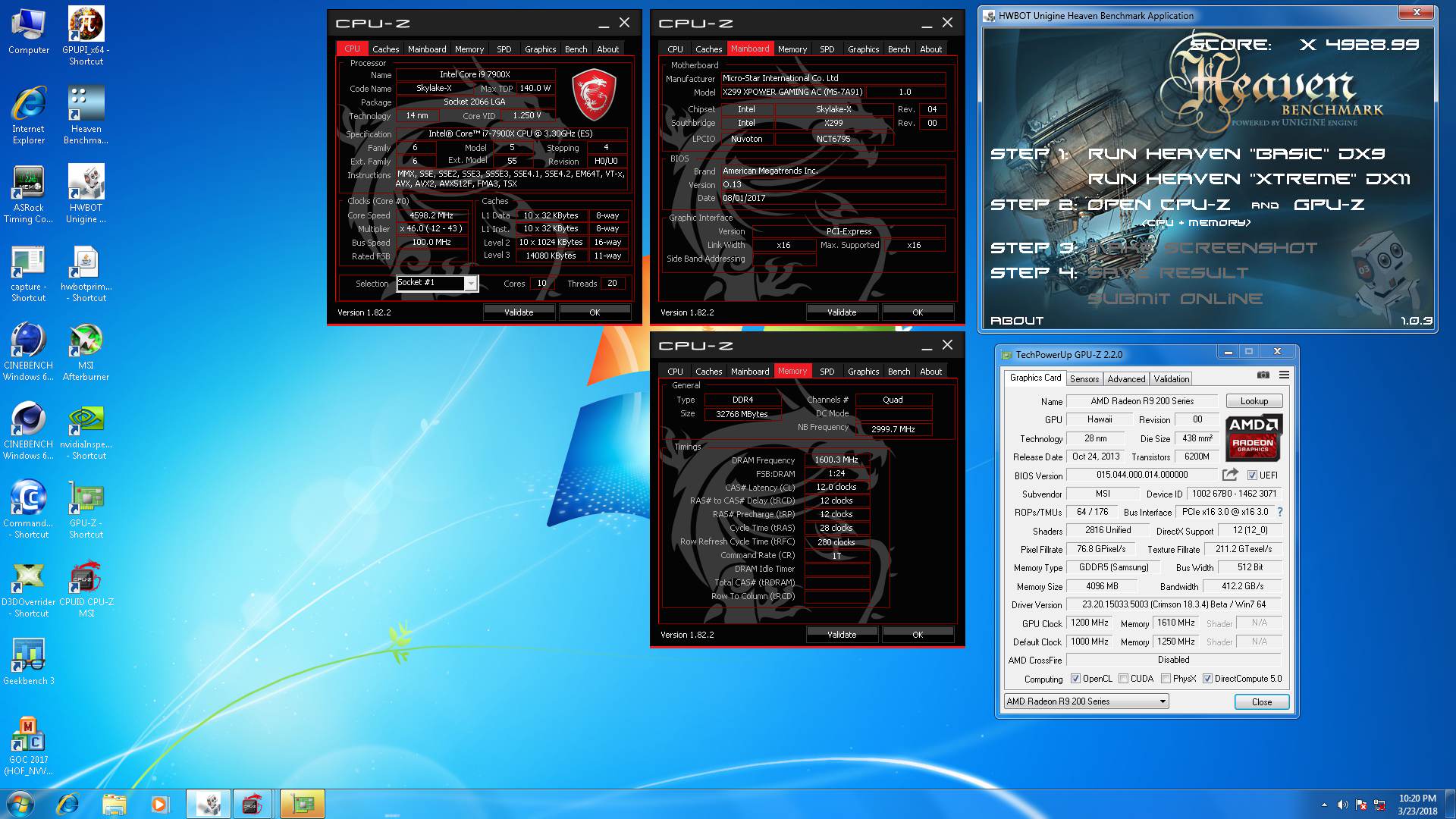Open hwbotprime shortcut icon
The width and height of the screenshot is (1456, 819).
click(x=86, y=272)
